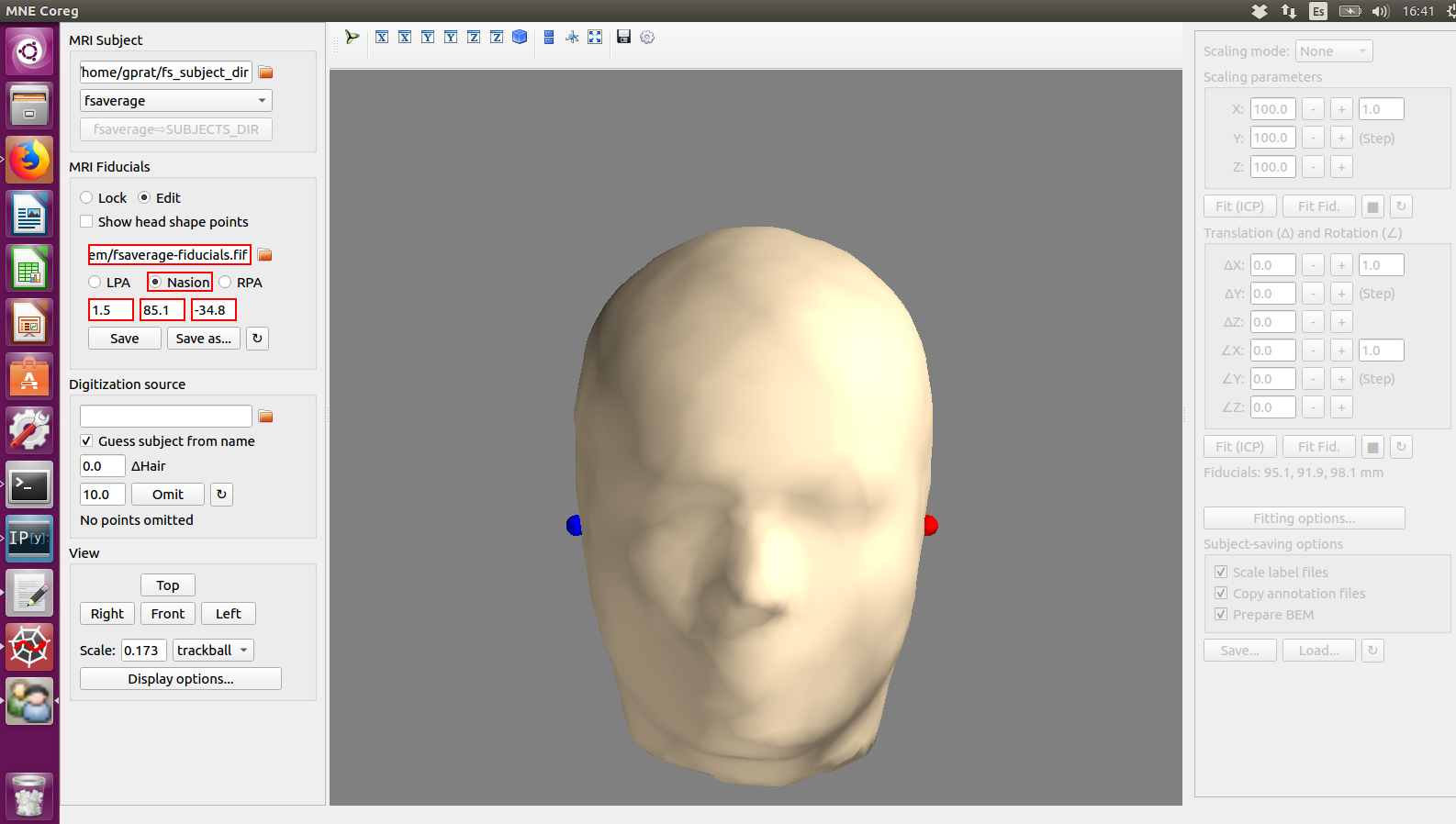Image resolution: width=1456 pixels, height=824 pixels.
Task: Set view along -X axis (second X icon)
Action: (405, 37)
